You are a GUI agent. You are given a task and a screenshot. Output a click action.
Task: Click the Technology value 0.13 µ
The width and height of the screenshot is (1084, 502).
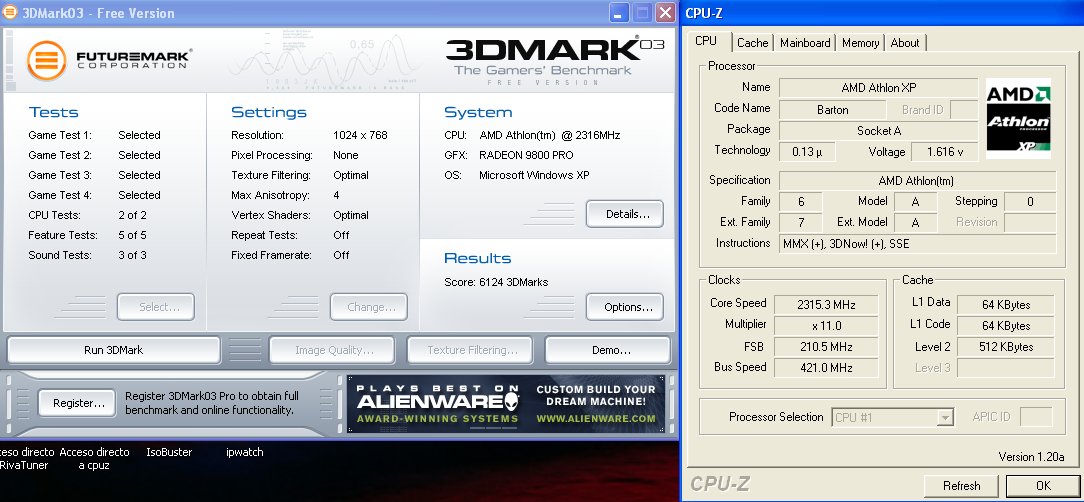[807, 151]
